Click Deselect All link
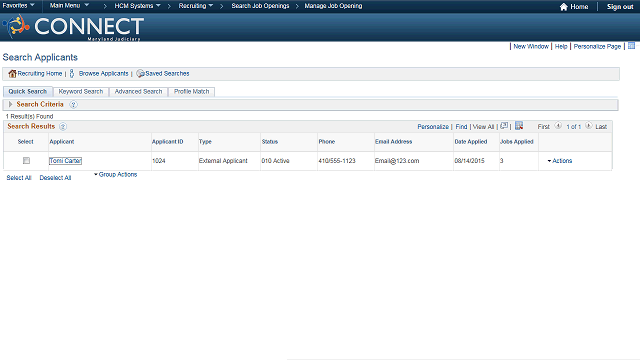The height and width of the screenshot is (360, 640). 56,178
